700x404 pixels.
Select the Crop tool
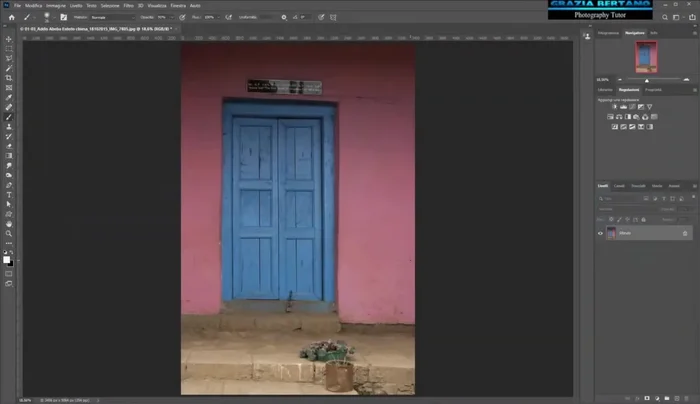(x=8, y=77)
